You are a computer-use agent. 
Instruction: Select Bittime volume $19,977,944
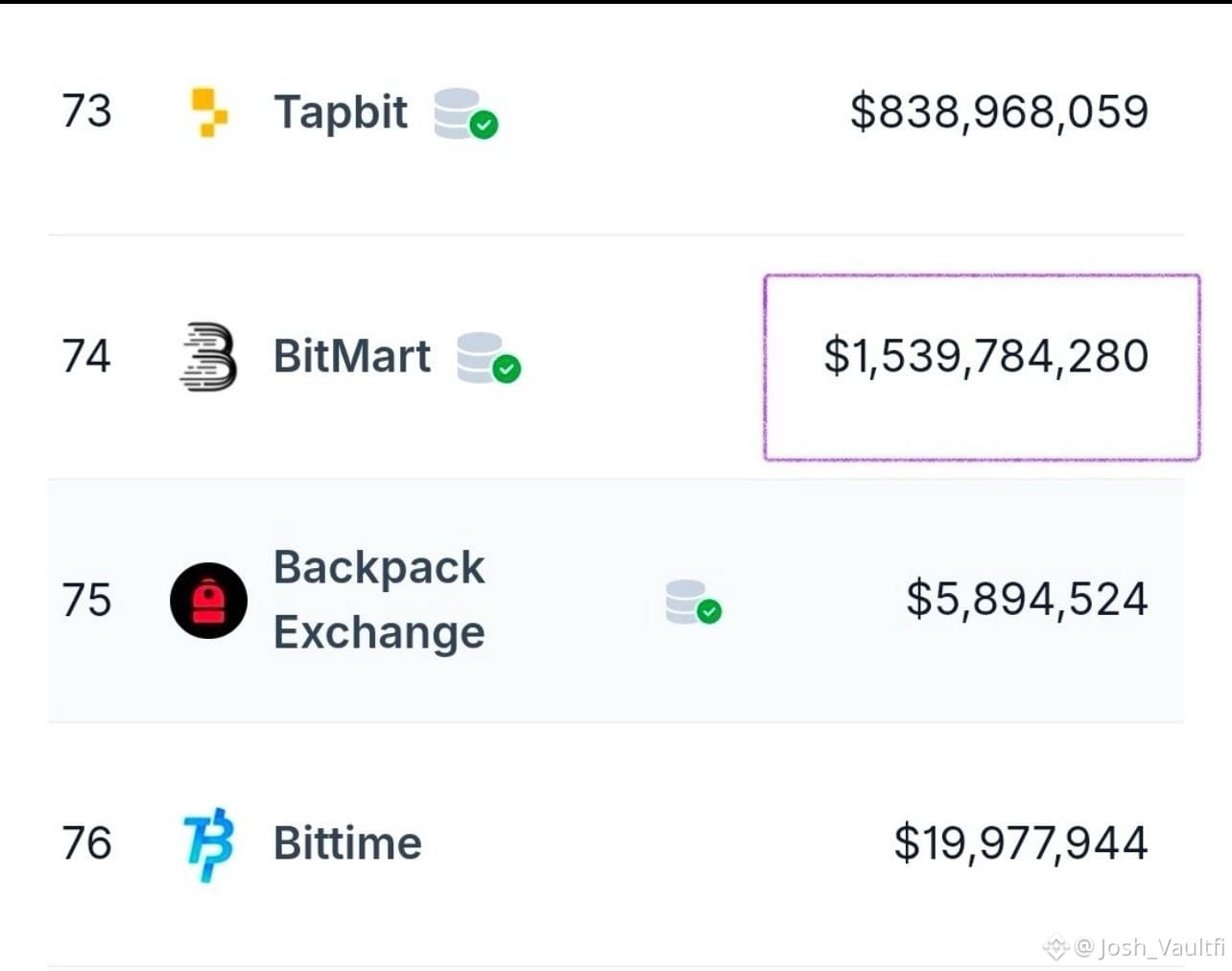1020,843
